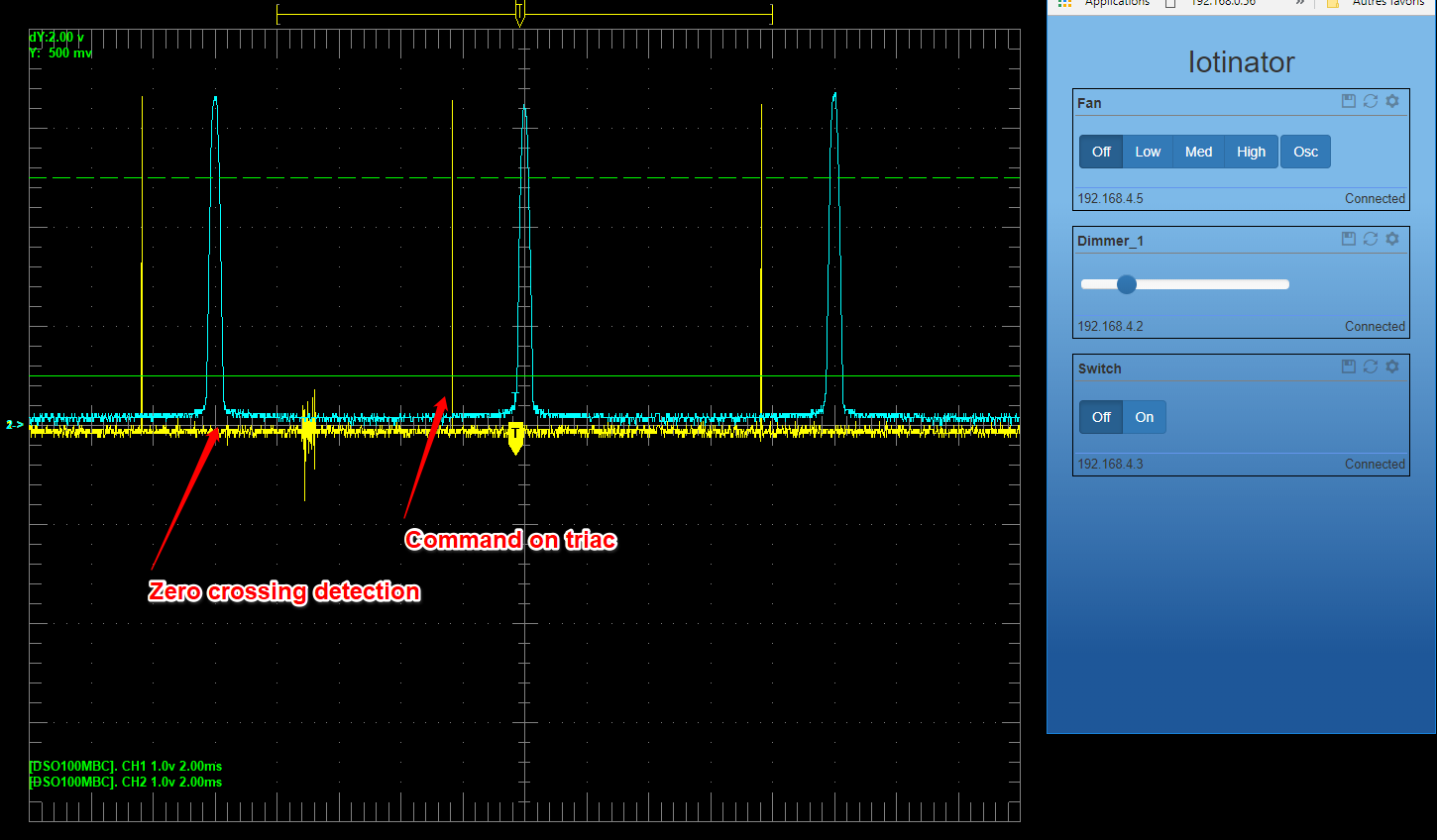Screen dimensions: 1437x840
Task: Click the Fan module title
Action: [x=1089, y=103]
